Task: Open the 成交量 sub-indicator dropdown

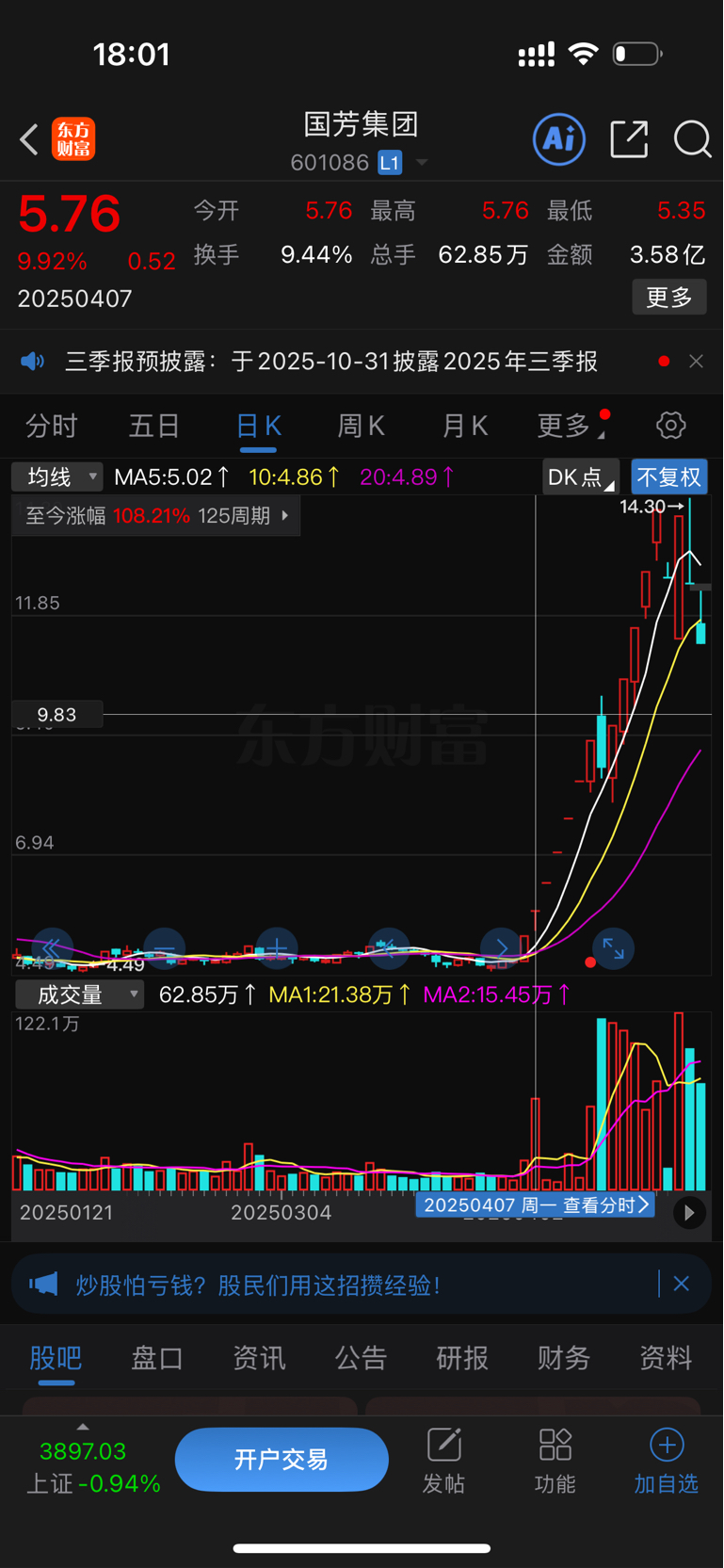Action: coord(79,994)
